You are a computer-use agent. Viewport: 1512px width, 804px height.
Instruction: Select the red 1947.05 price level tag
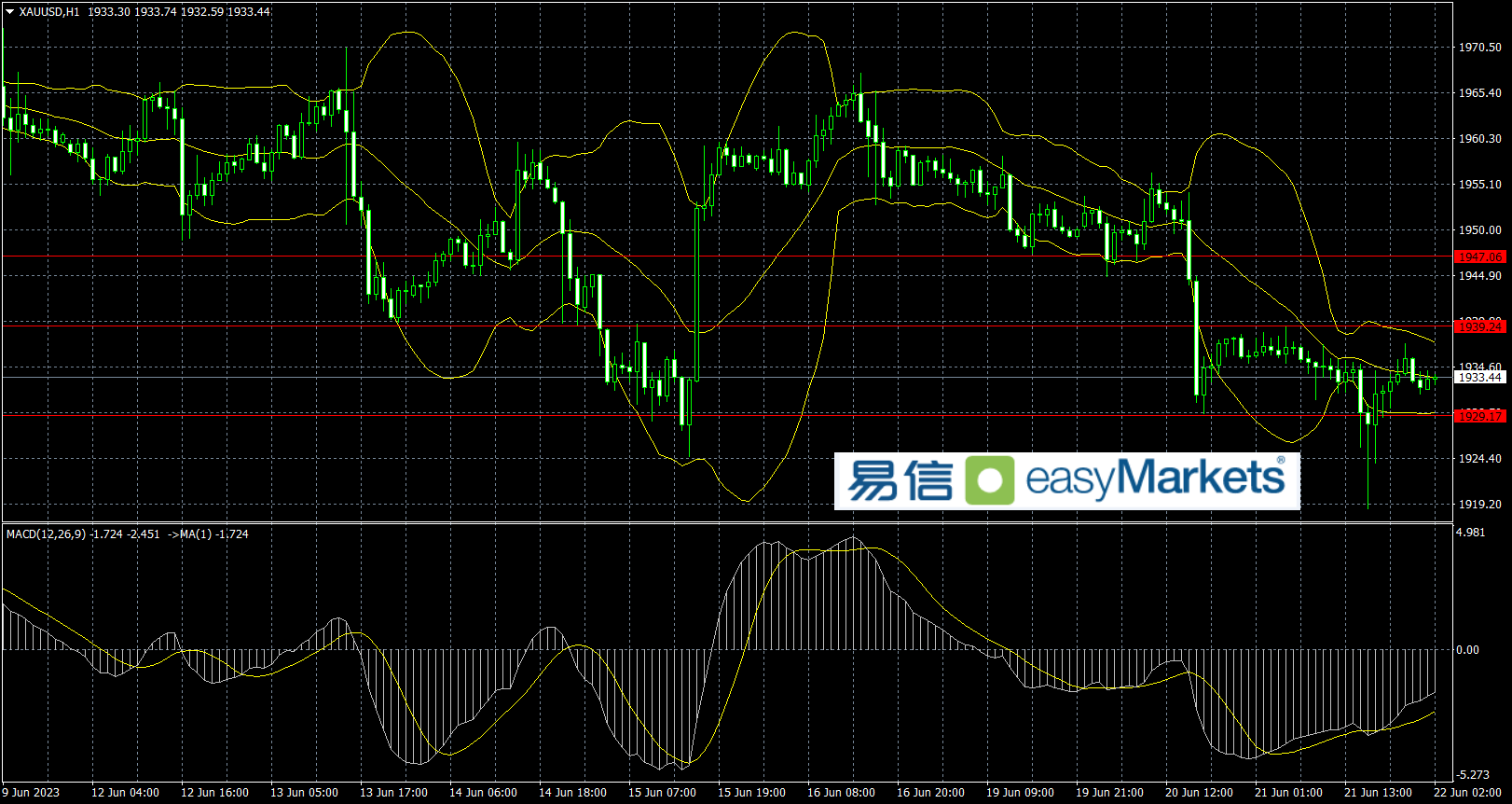pyautogui.click(x=1480, y=256)
